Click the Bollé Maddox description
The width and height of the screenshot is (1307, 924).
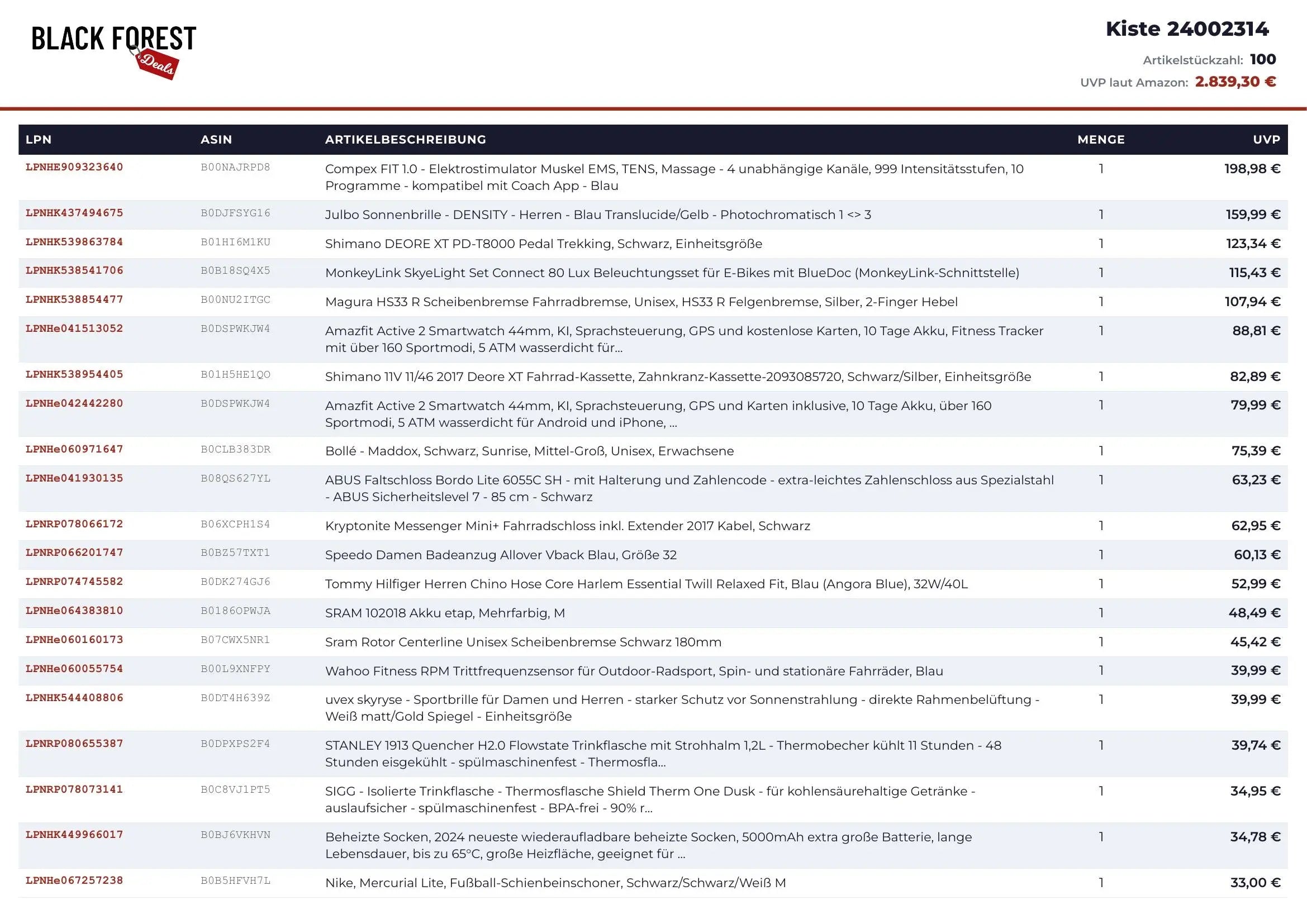(x=529, y=451)
